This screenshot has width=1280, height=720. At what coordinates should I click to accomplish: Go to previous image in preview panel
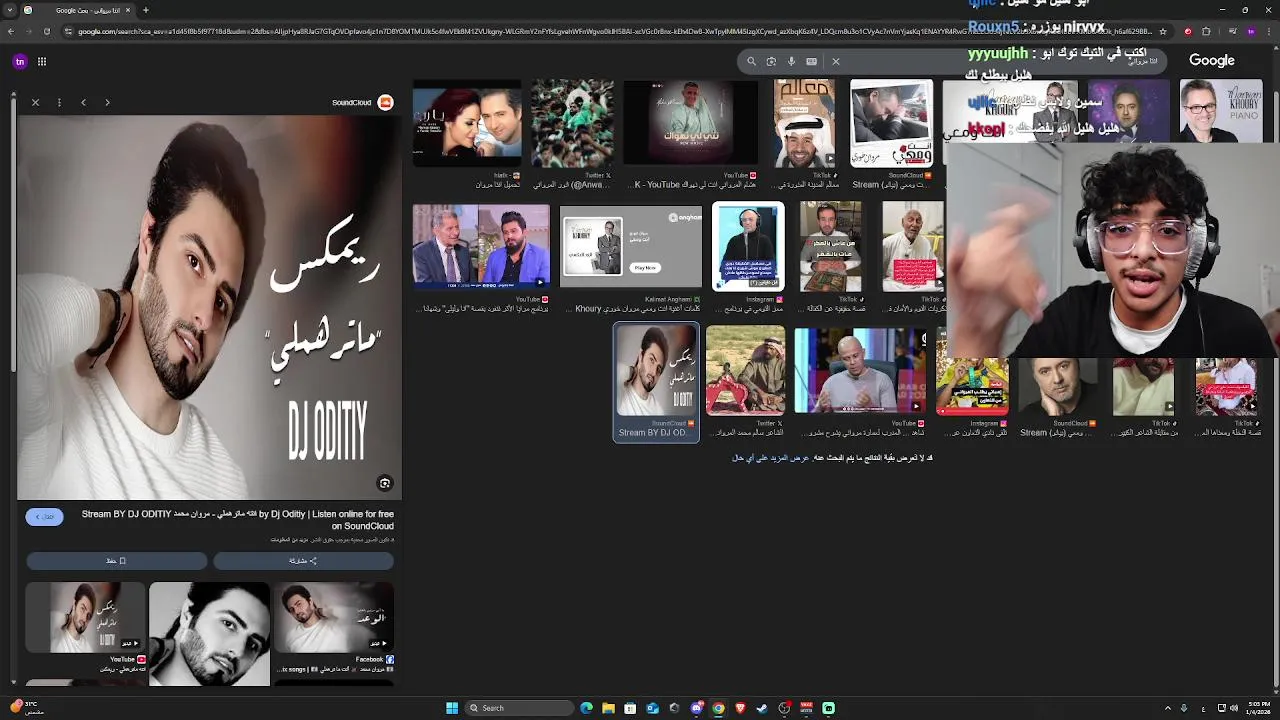pos(83,102)
